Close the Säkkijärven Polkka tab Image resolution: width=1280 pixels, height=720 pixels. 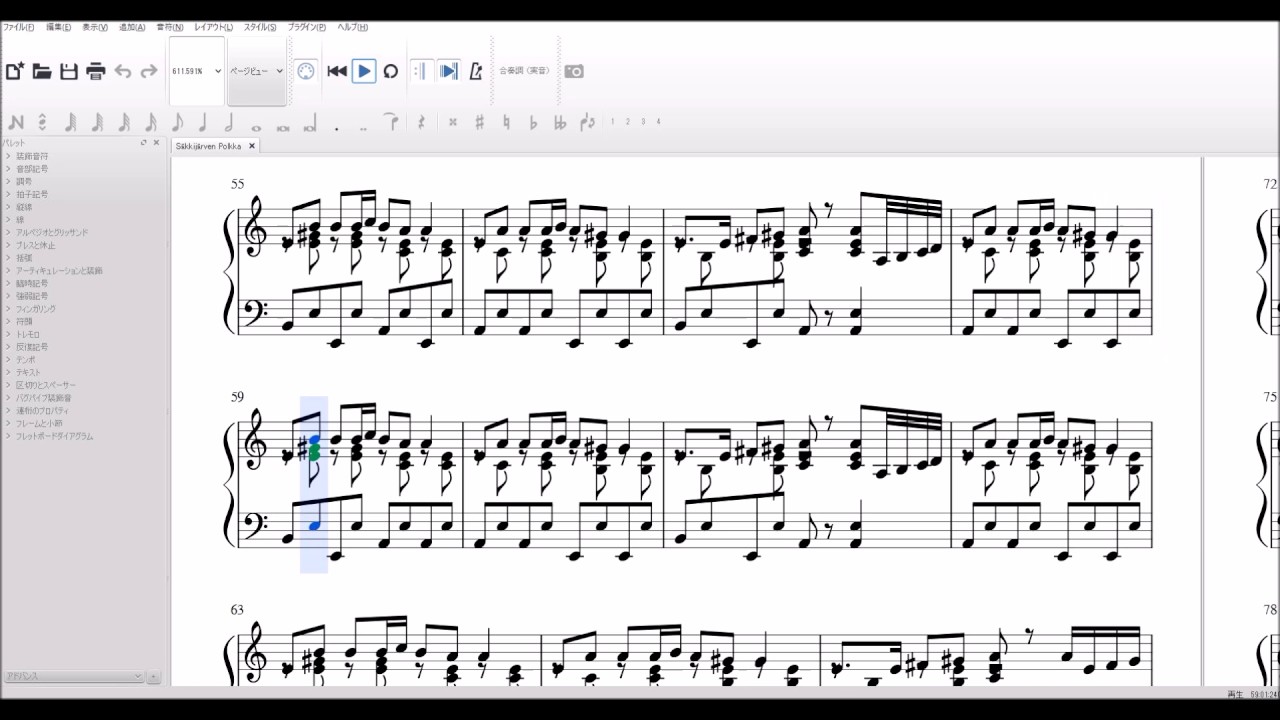[252, 146]
